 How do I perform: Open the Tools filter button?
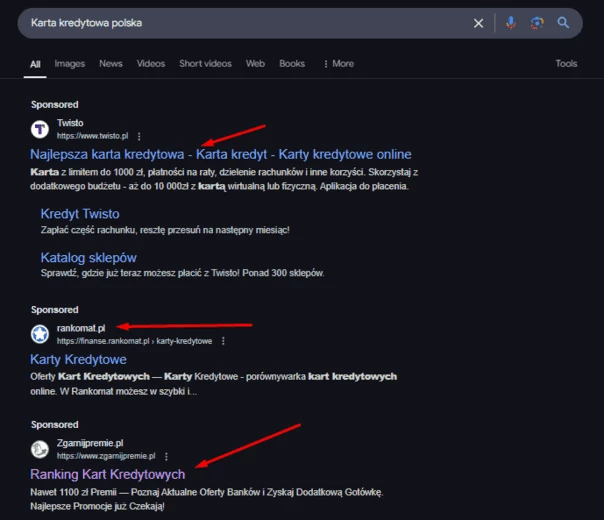[566, 64]
